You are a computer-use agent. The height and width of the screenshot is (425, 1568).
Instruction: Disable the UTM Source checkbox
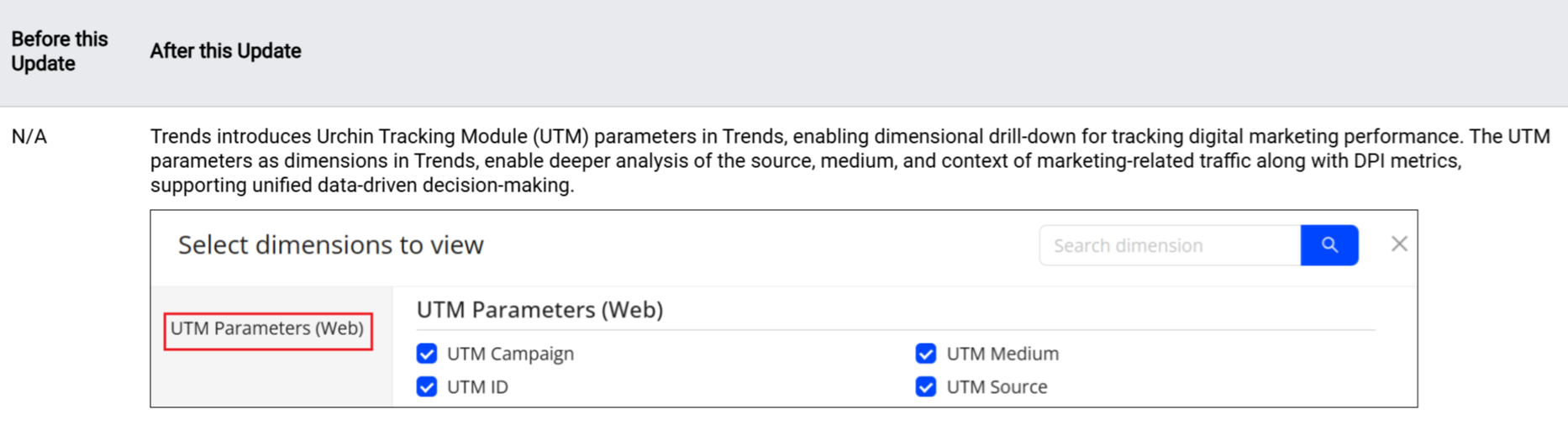[926, 387]
